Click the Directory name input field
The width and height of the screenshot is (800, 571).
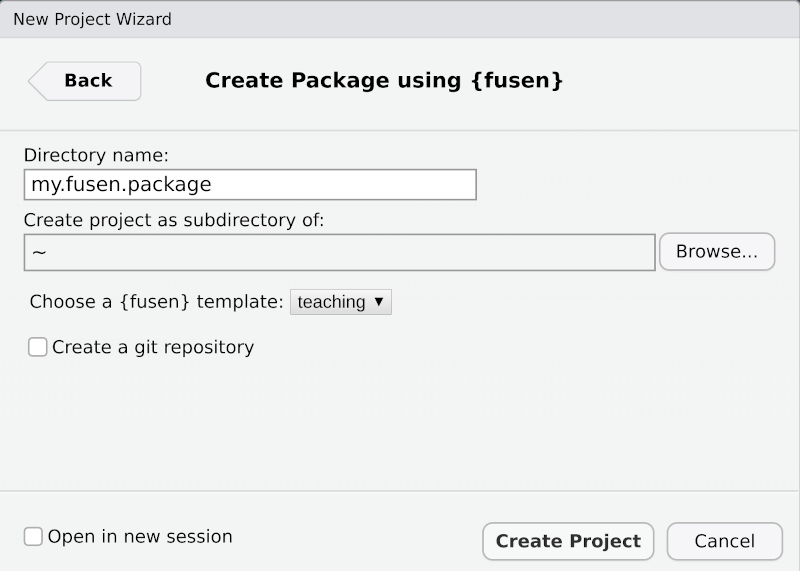click(x=250, y=185)
